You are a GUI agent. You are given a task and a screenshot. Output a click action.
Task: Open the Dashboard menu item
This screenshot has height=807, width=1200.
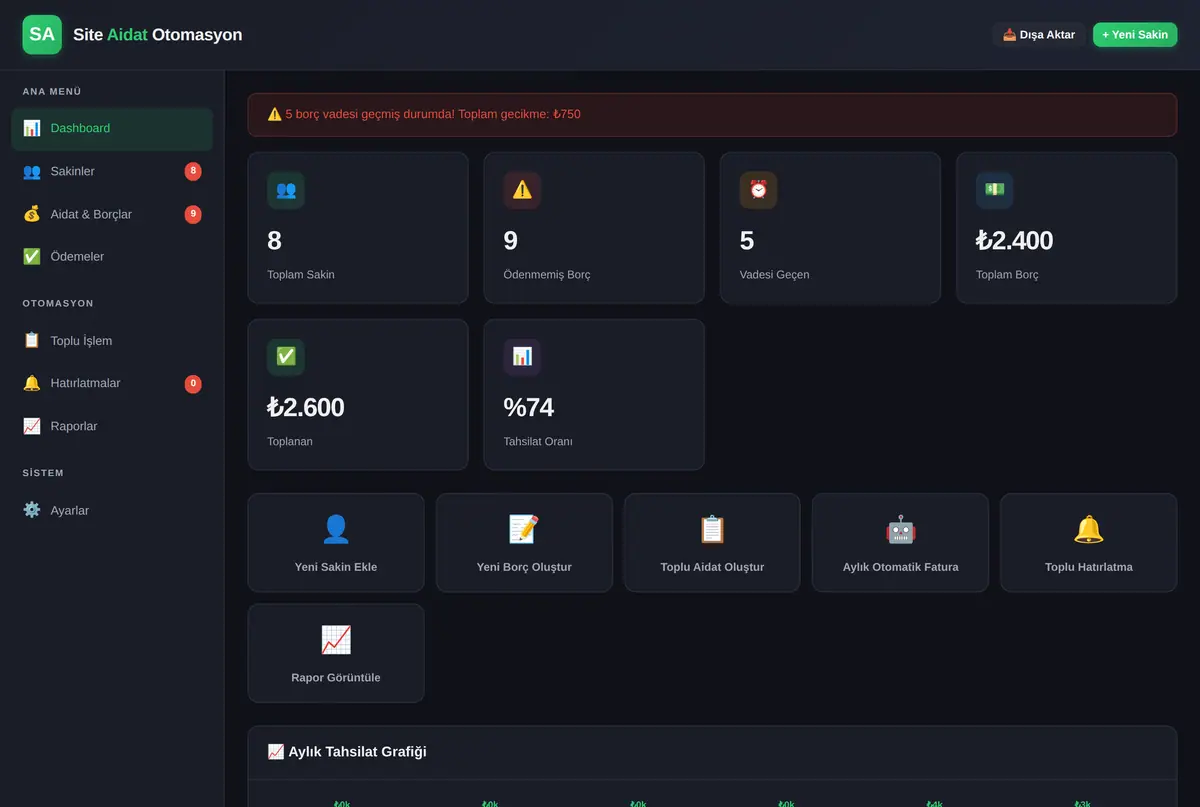pyautogui.click(x=112, y=128)
